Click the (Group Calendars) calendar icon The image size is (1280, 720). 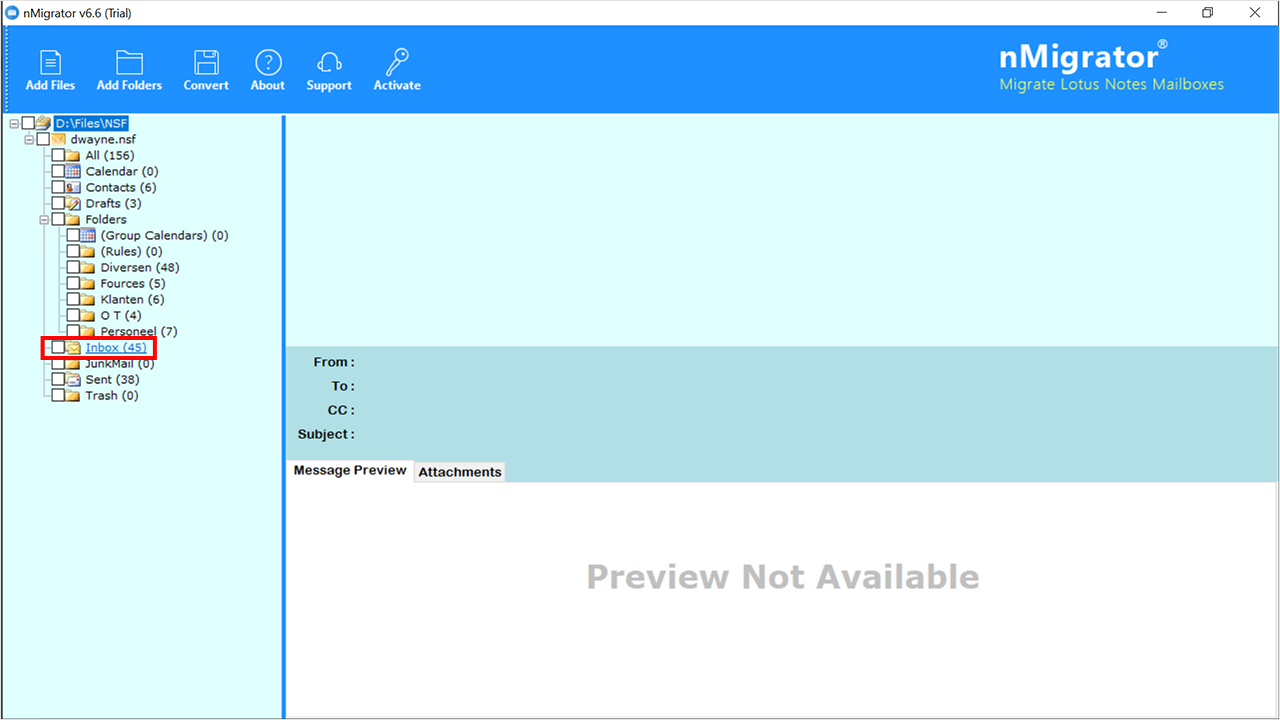88,235
